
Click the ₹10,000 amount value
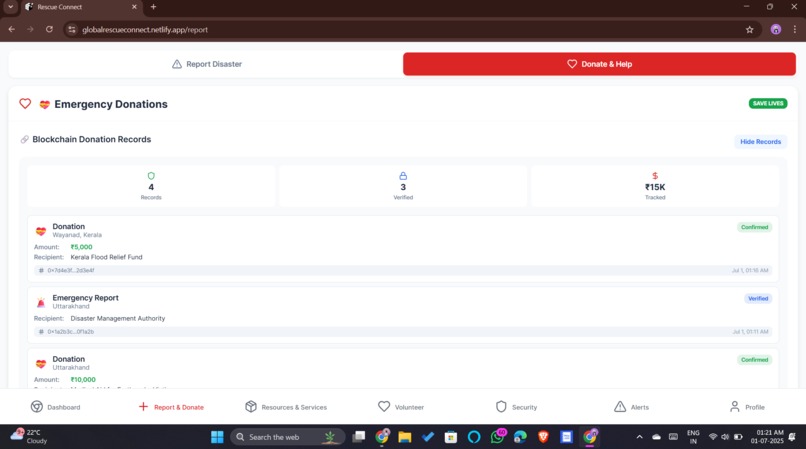[x=83, y=380]
